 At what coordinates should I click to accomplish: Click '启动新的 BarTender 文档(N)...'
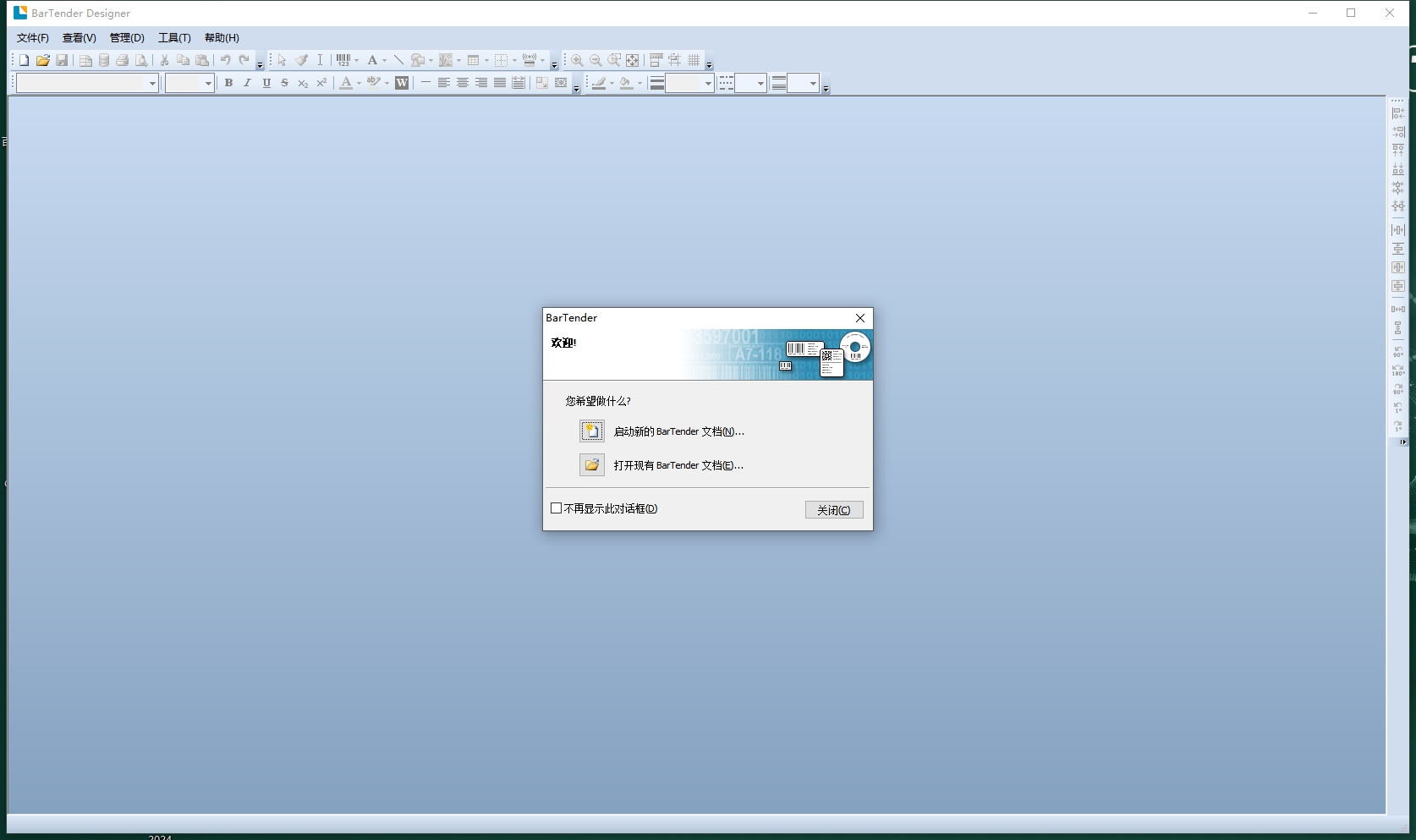tap(679, 431)
